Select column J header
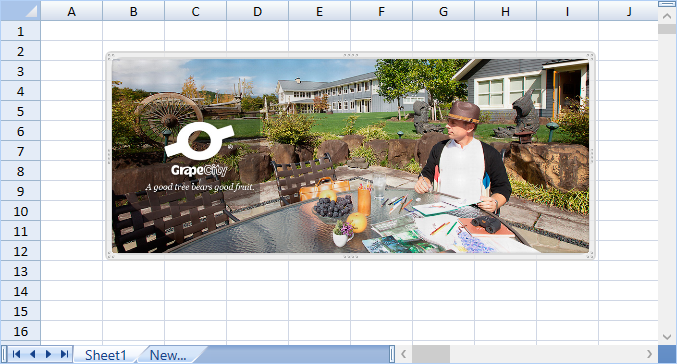This screenshot has width=677, height=364. pos(628,11)
